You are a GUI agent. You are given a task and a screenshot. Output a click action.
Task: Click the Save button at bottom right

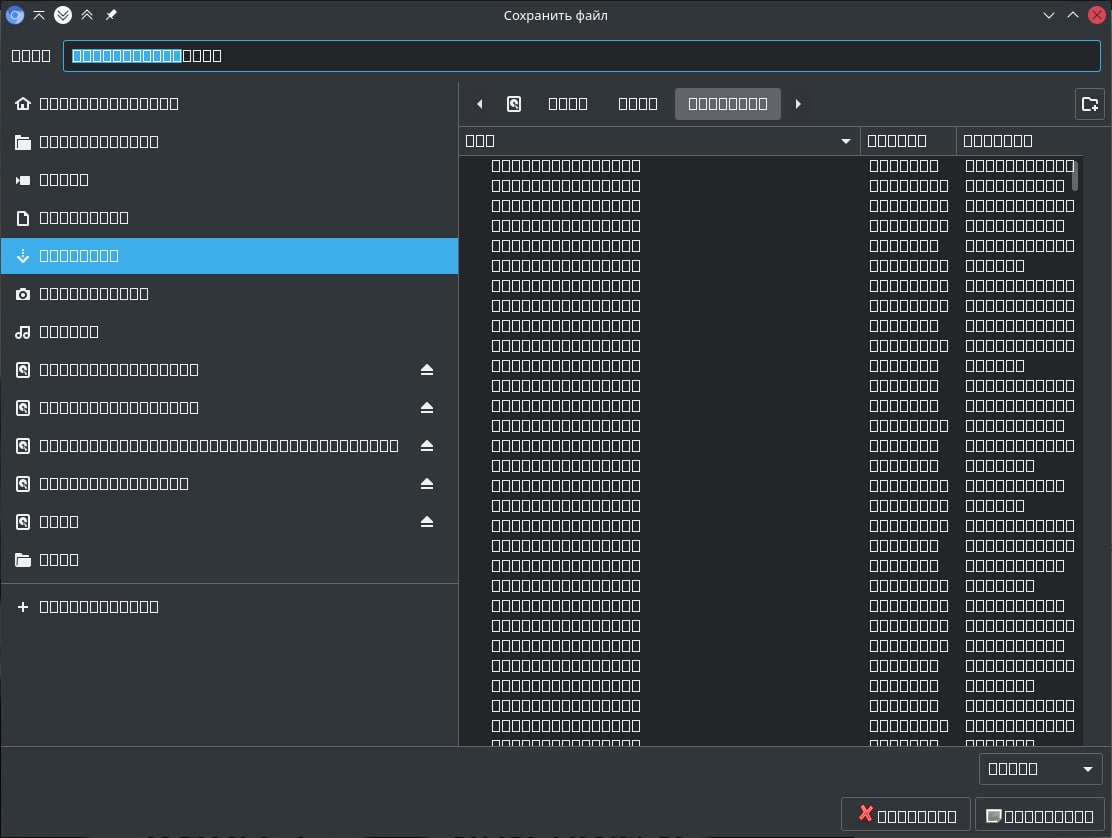1040,815
